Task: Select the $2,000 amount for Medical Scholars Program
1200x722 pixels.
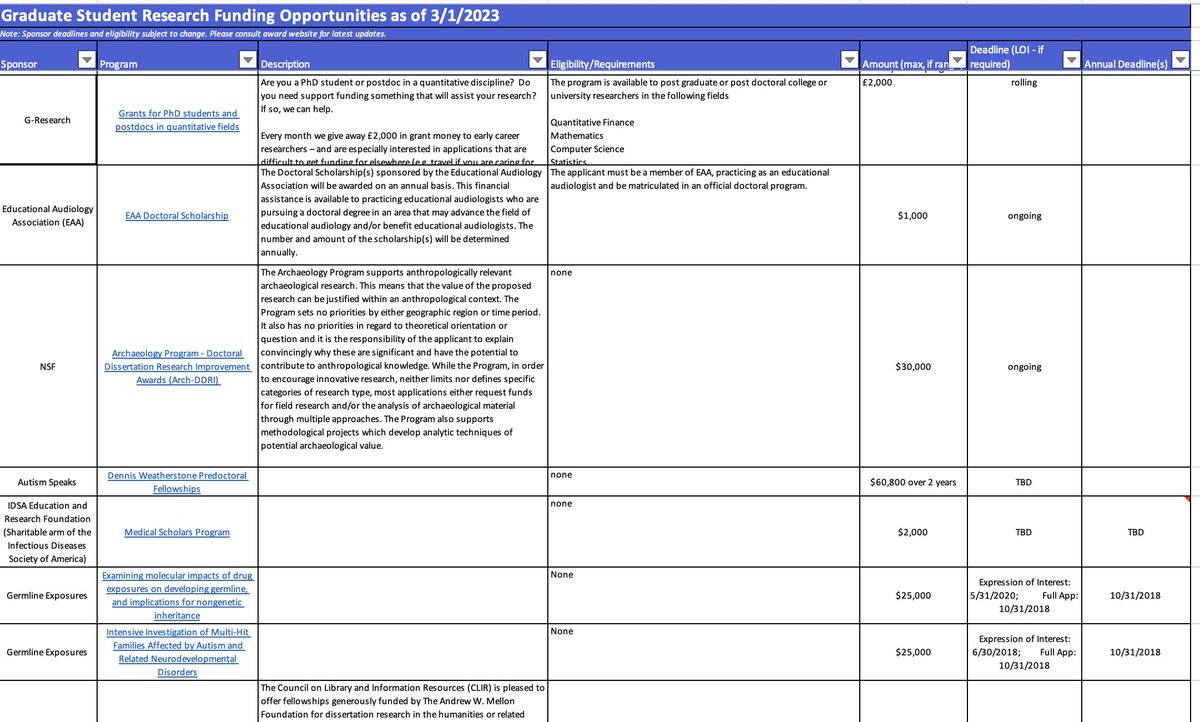Action: (913, 532)
